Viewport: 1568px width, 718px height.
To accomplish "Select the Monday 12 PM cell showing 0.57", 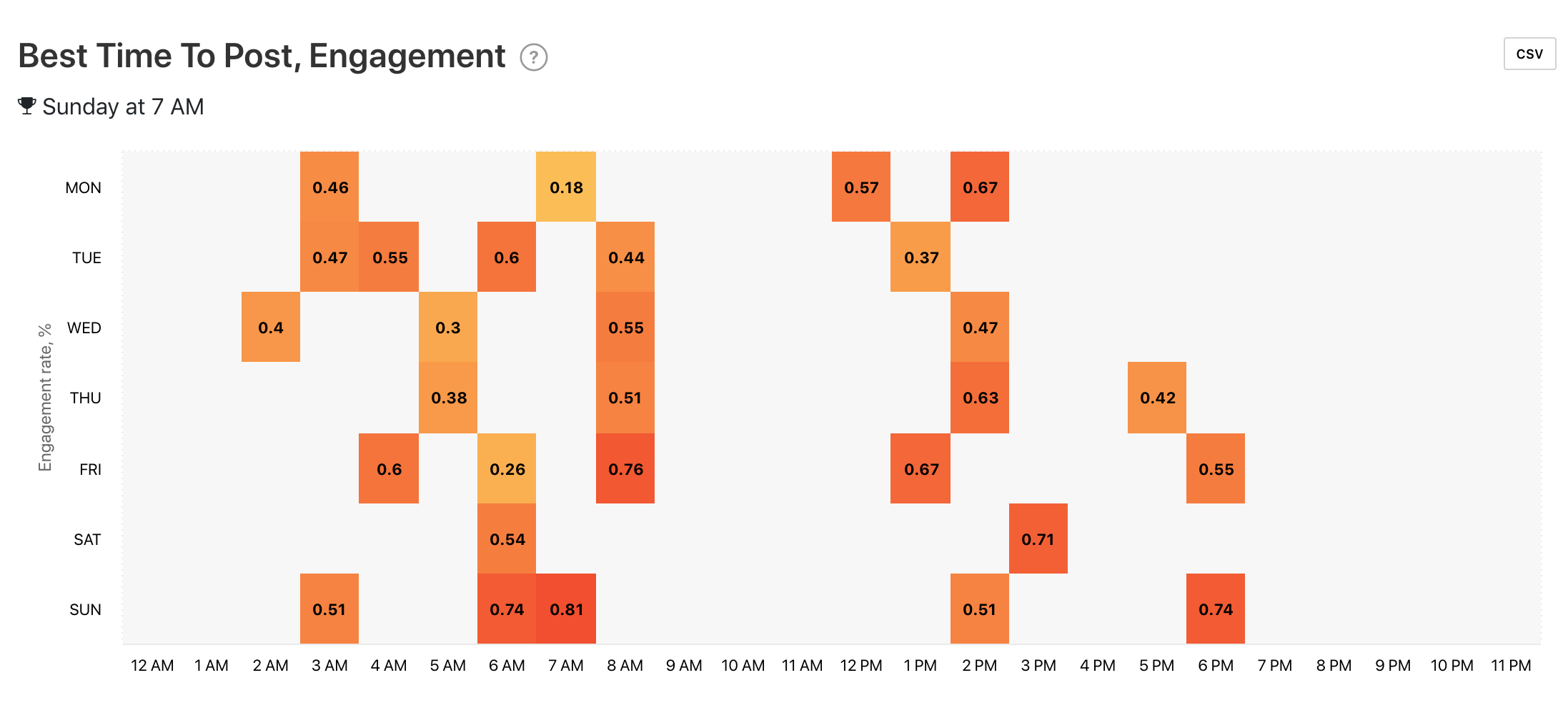I will click(x=861, y=187).
